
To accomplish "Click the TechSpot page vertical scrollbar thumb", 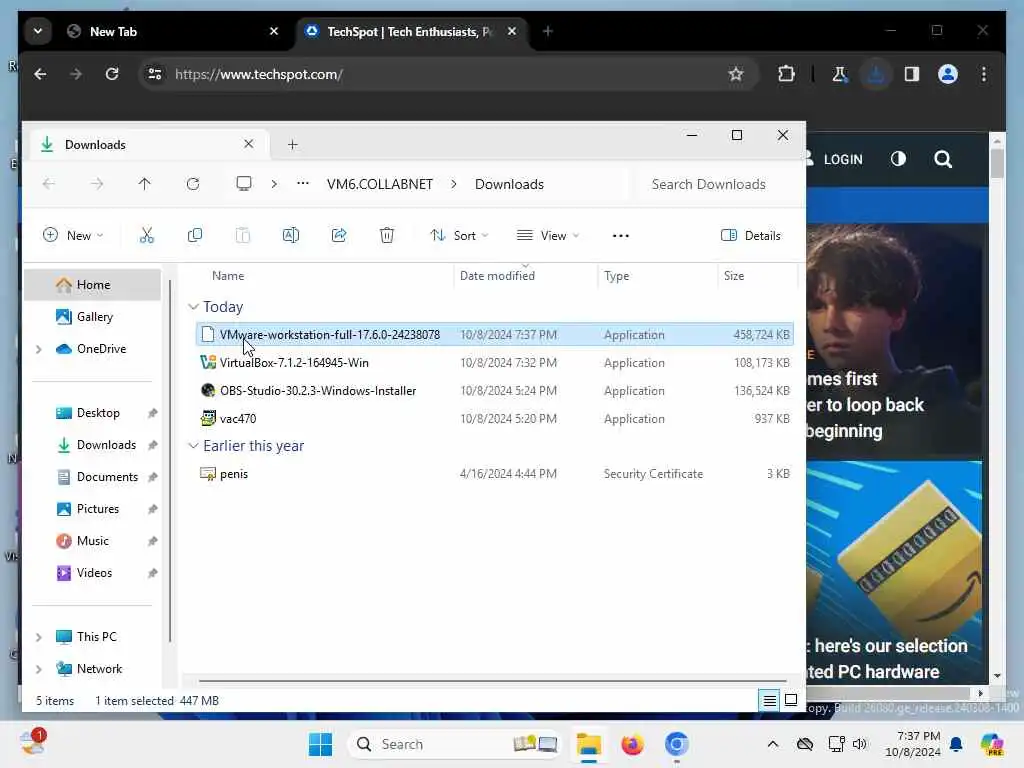I will (x=997, y=163).
